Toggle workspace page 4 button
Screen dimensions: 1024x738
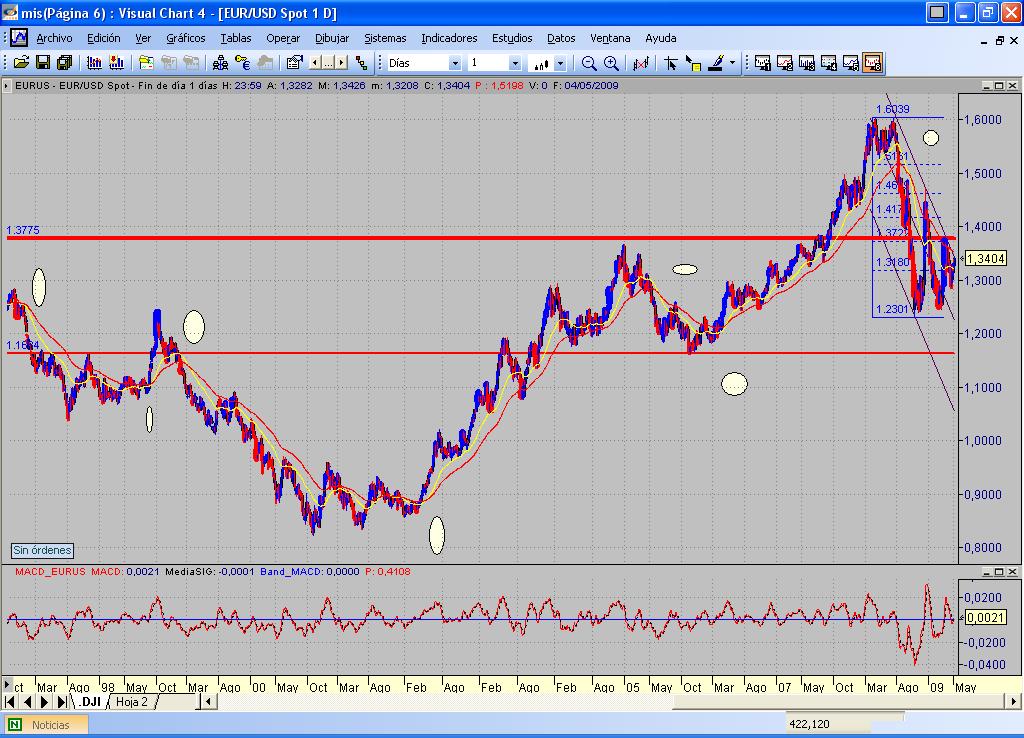(x=829, y=63)
